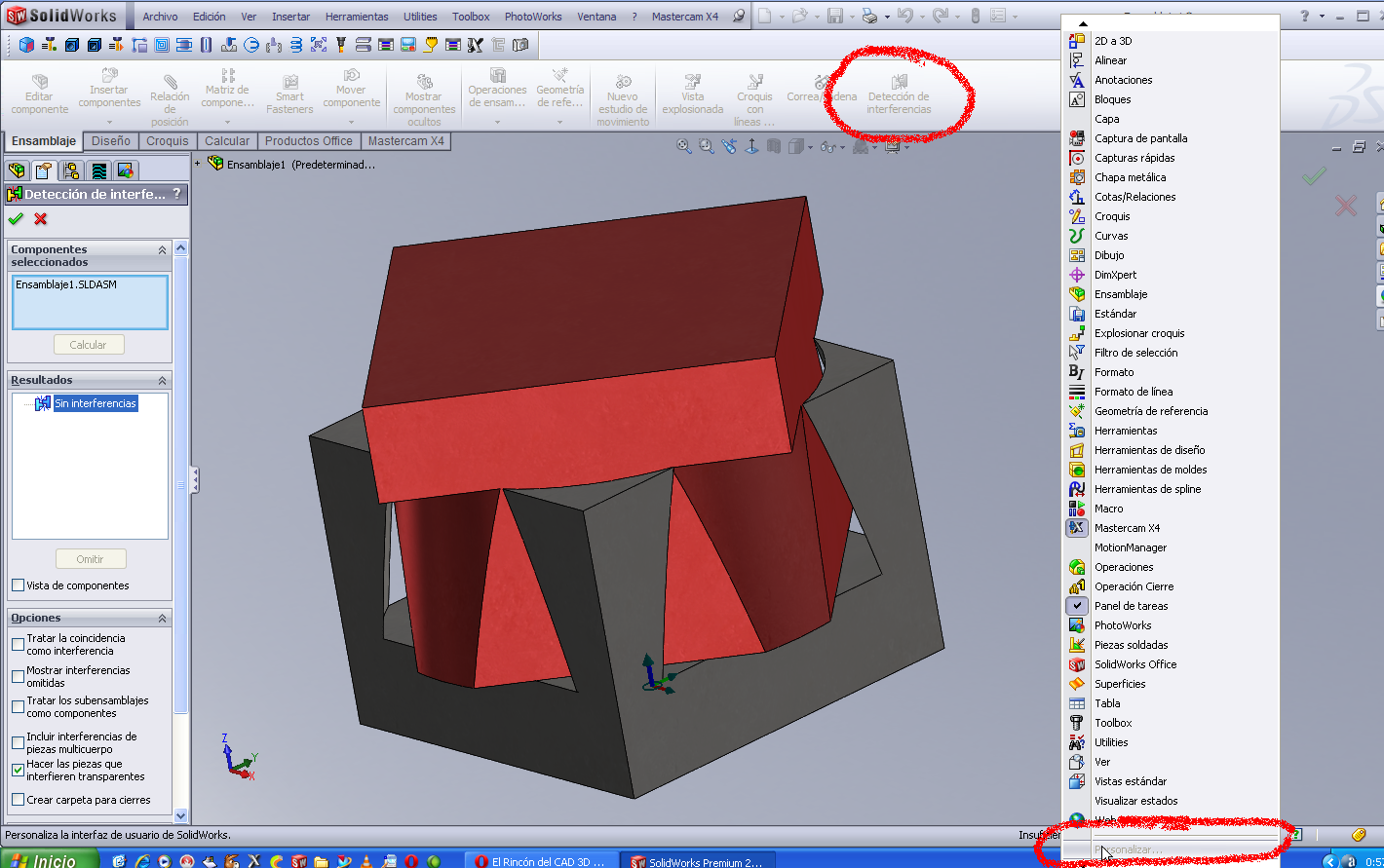Click the Omitir button

tap(91, 559)
